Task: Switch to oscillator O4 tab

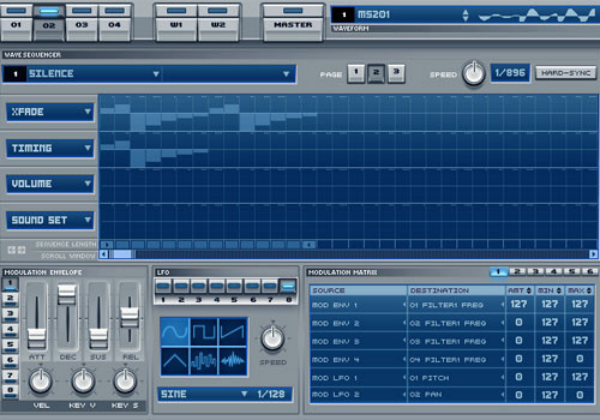Action: (114, 22)
